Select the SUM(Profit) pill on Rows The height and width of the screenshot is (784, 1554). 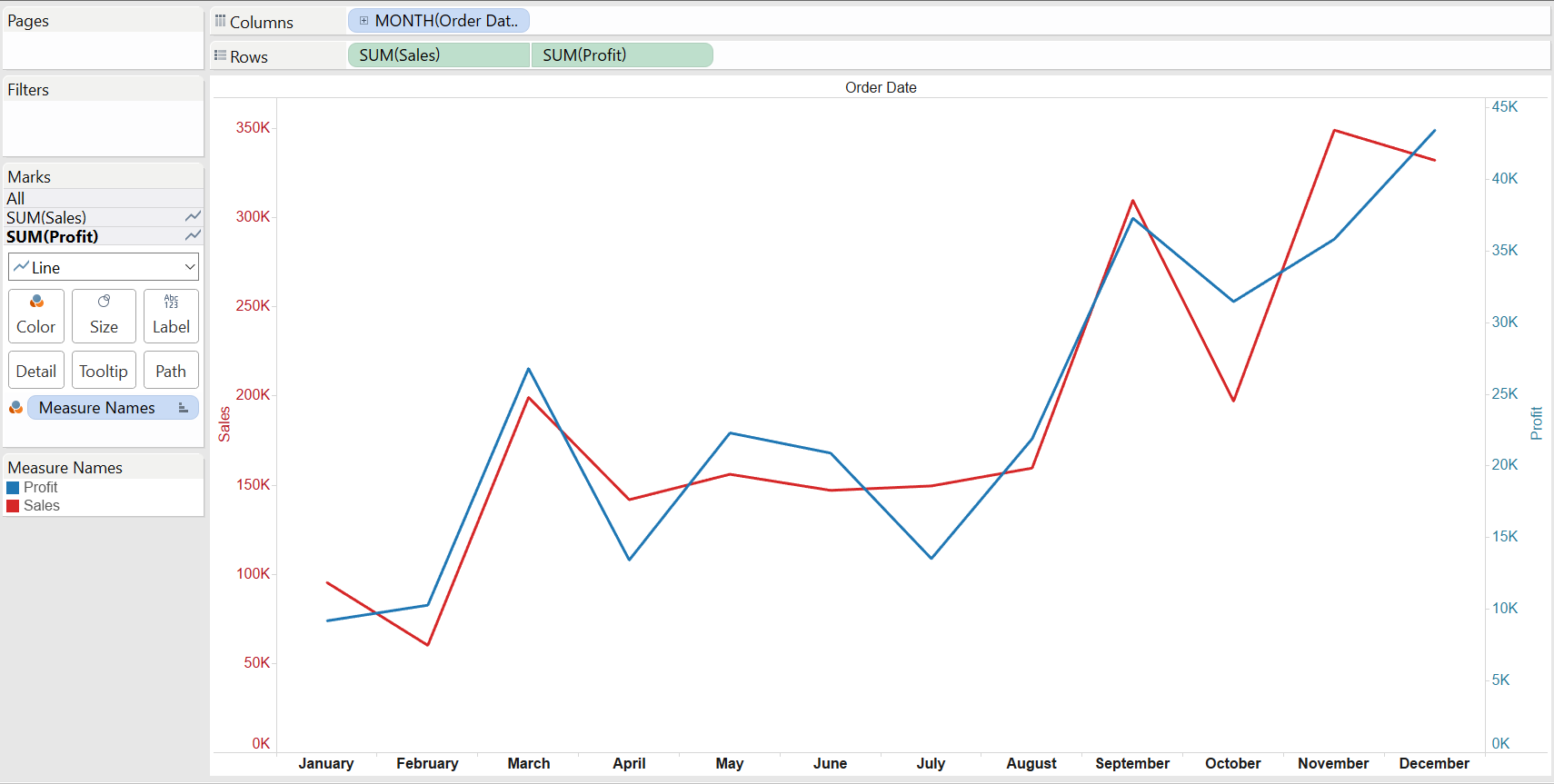tap(623, 55)
